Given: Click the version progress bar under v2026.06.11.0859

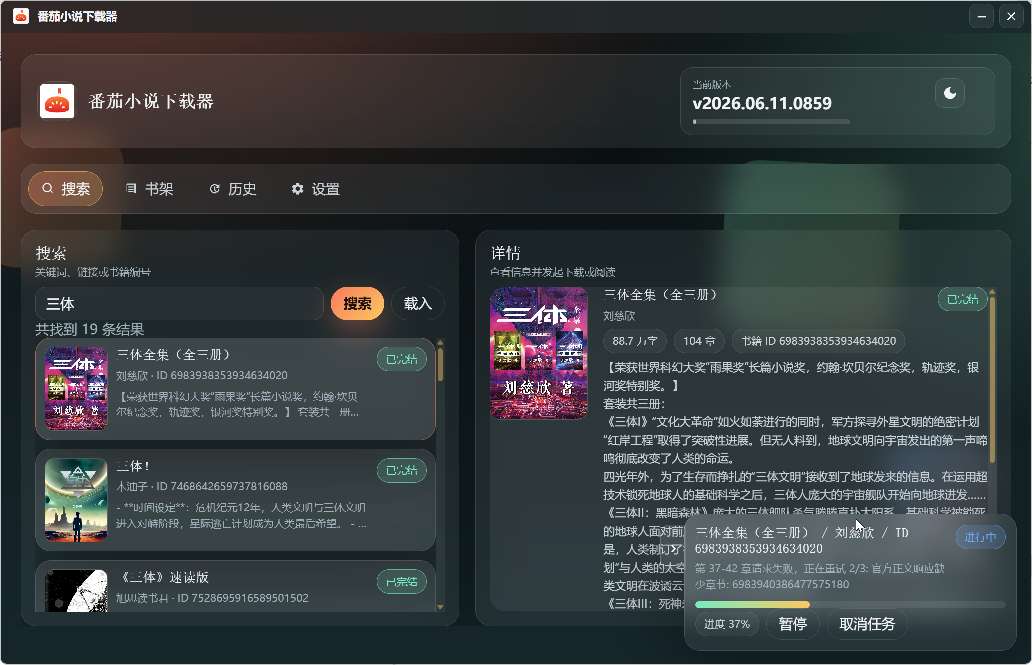Looking at the screenshot, I should 771,122.
